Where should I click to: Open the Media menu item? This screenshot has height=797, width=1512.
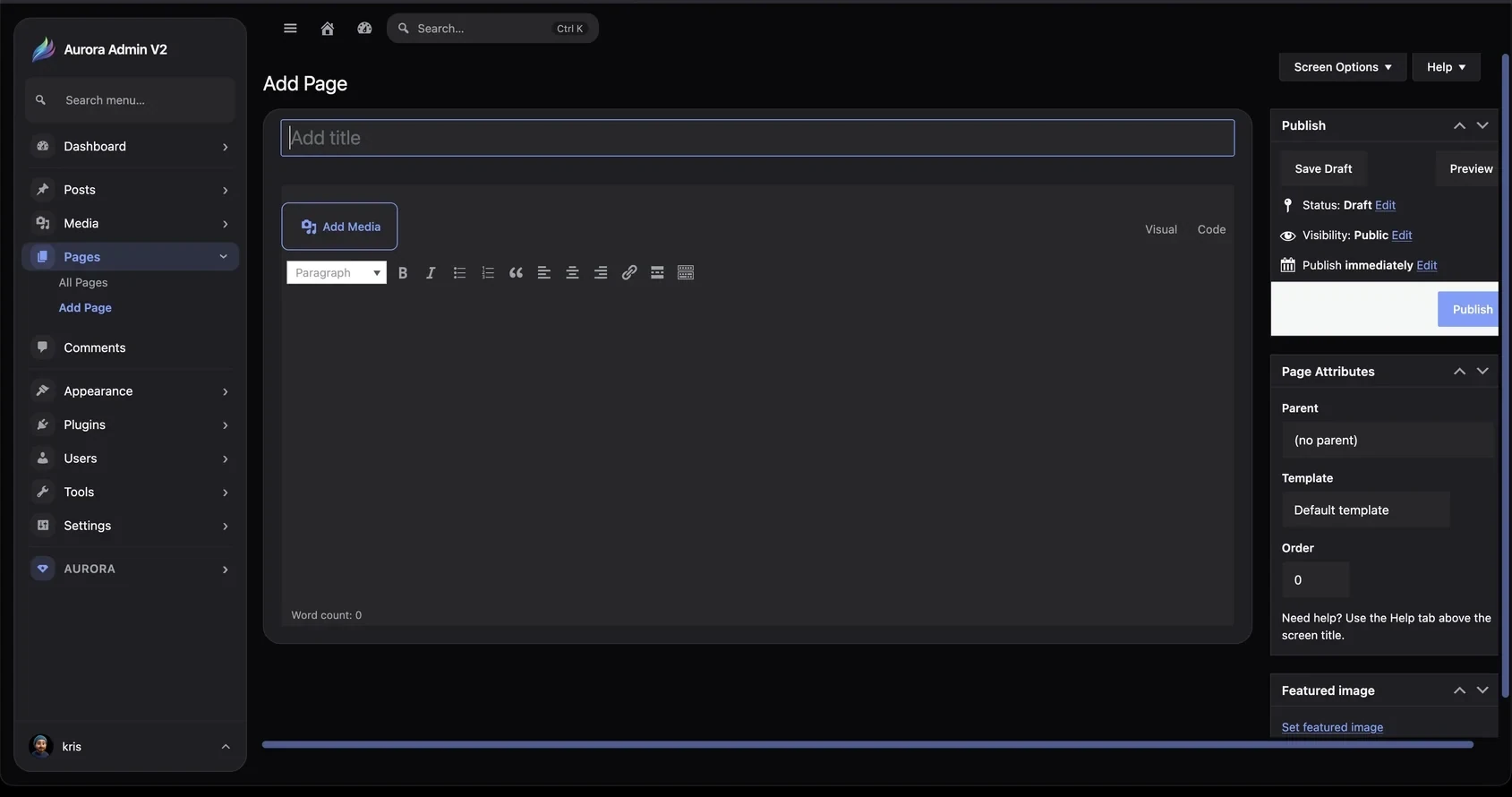click(131, 223)
